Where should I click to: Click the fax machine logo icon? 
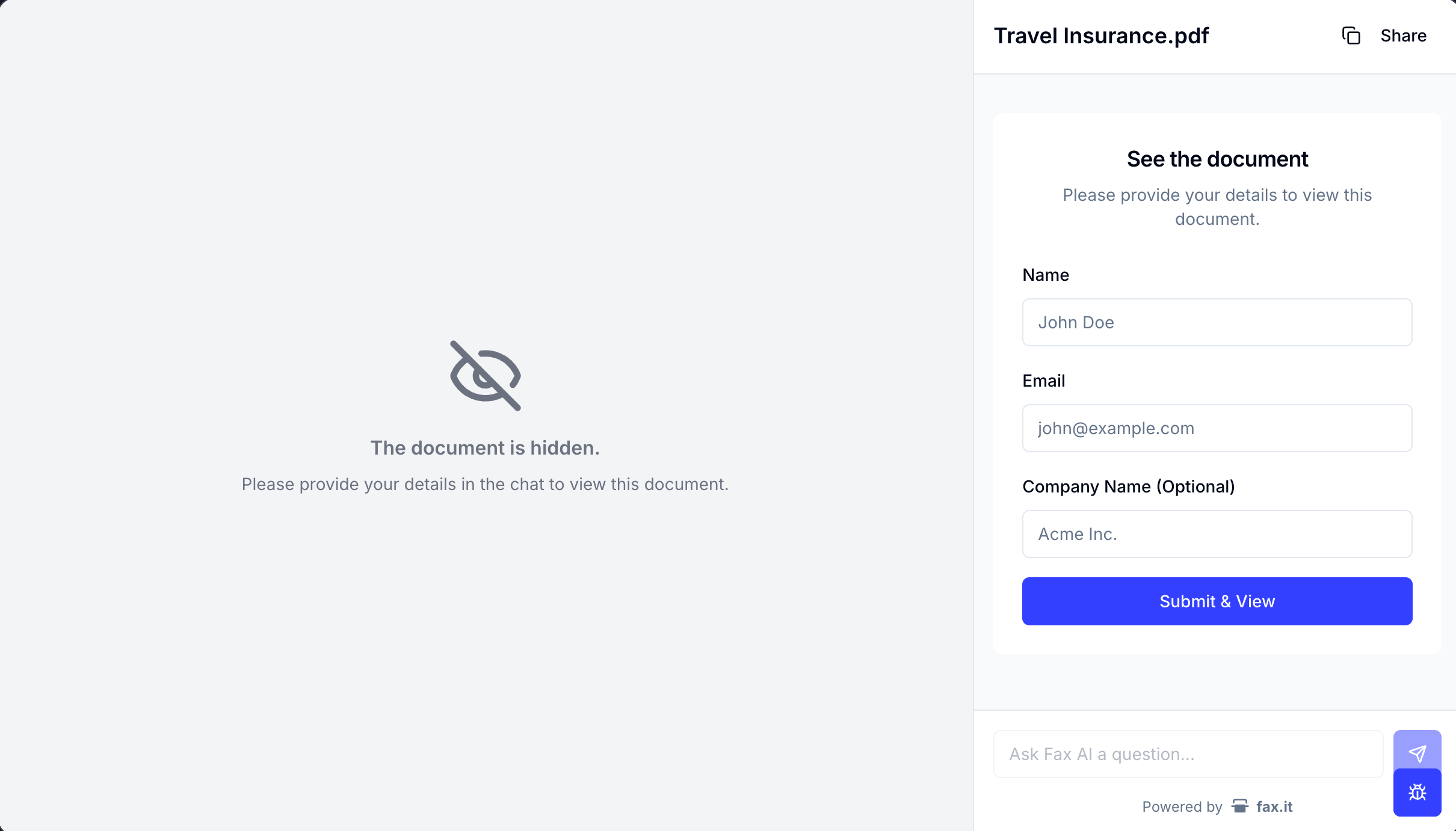[x=1239, y=806]
